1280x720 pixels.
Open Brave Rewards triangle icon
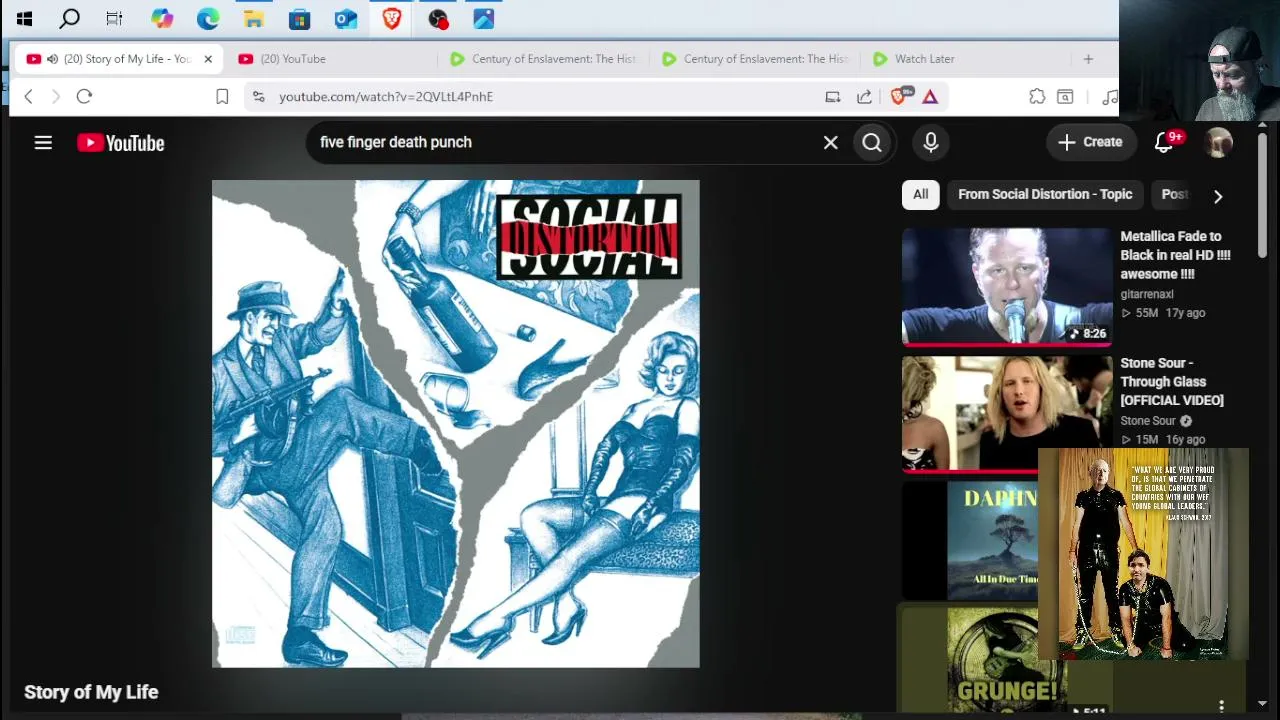[x=930, y=96]
